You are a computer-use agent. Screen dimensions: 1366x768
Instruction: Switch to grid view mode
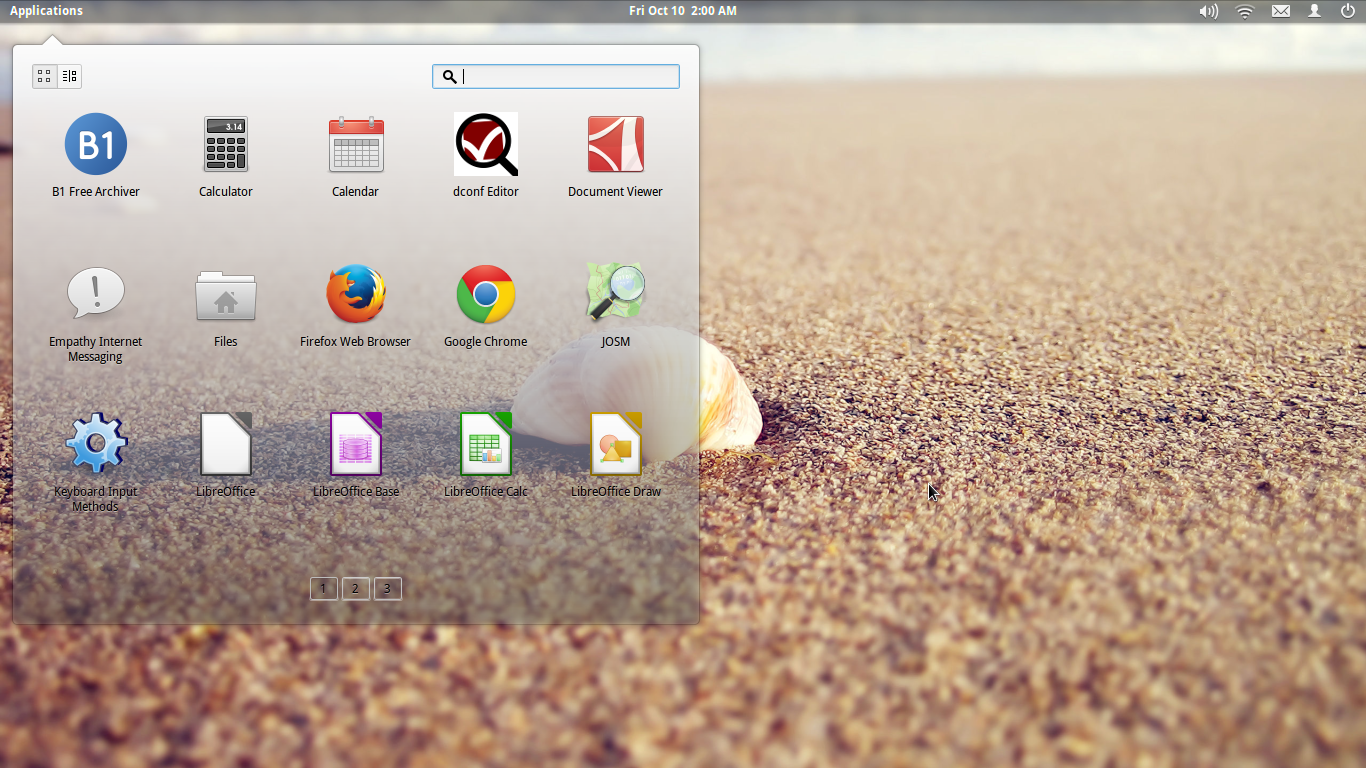click(45, 76)
